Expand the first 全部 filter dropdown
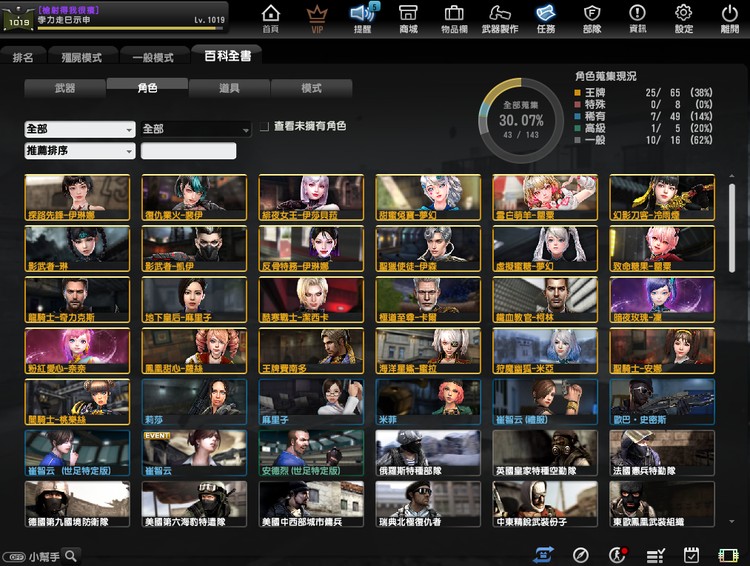 coord(80,129)
